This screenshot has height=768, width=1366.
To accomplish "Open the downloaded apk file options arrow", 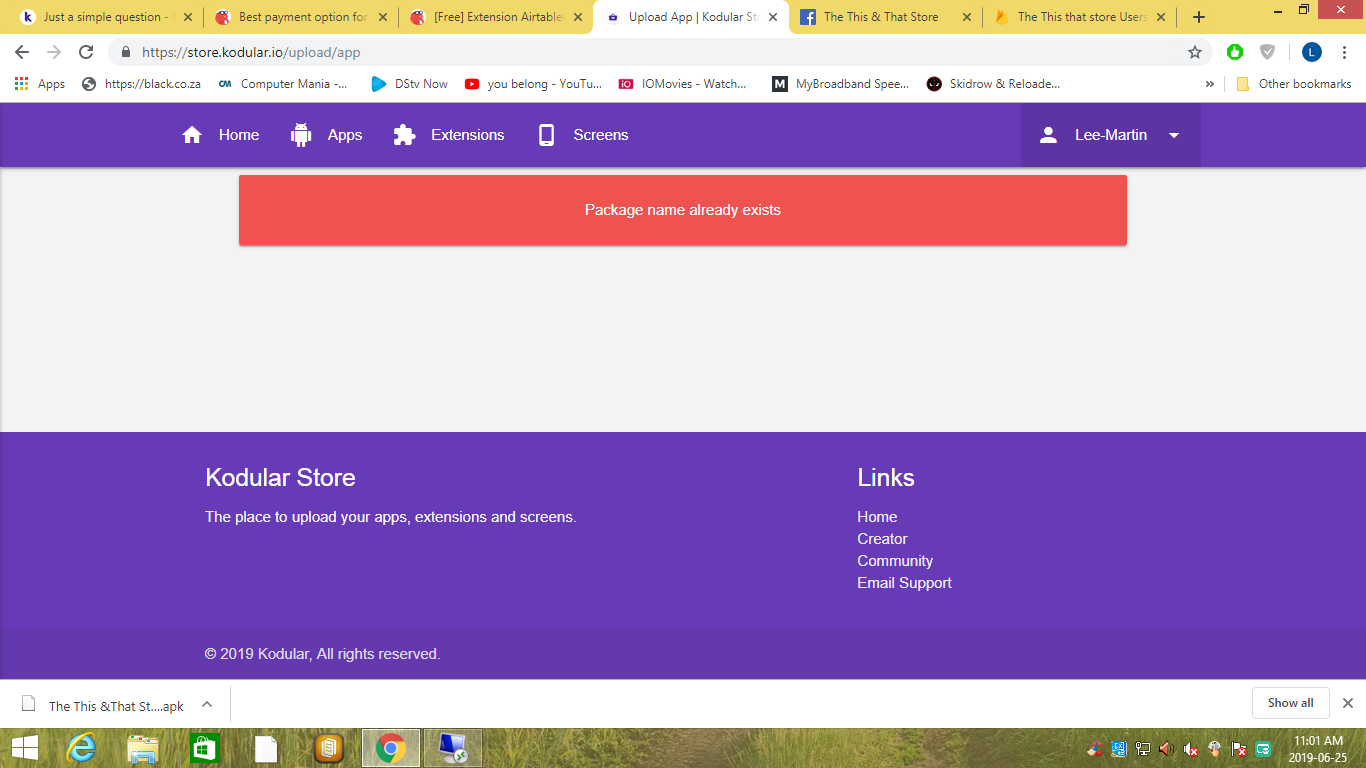I will coord(207,704).
